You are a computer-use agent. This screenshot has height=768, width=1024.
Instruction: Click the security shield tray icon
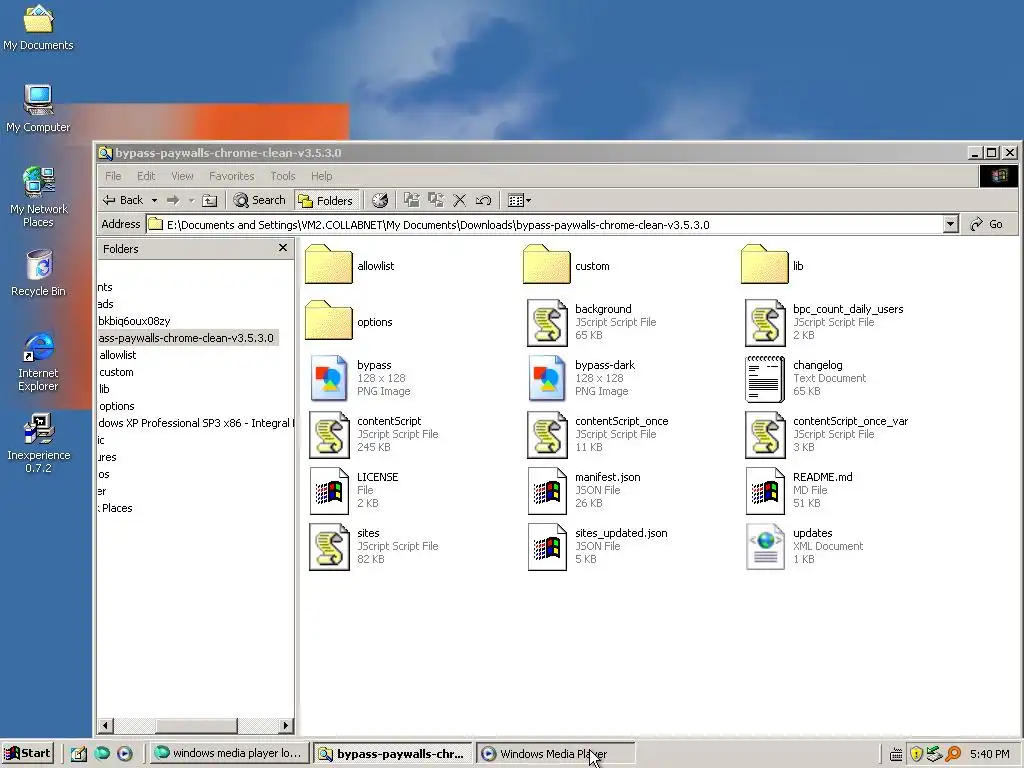tap(916, 754)
